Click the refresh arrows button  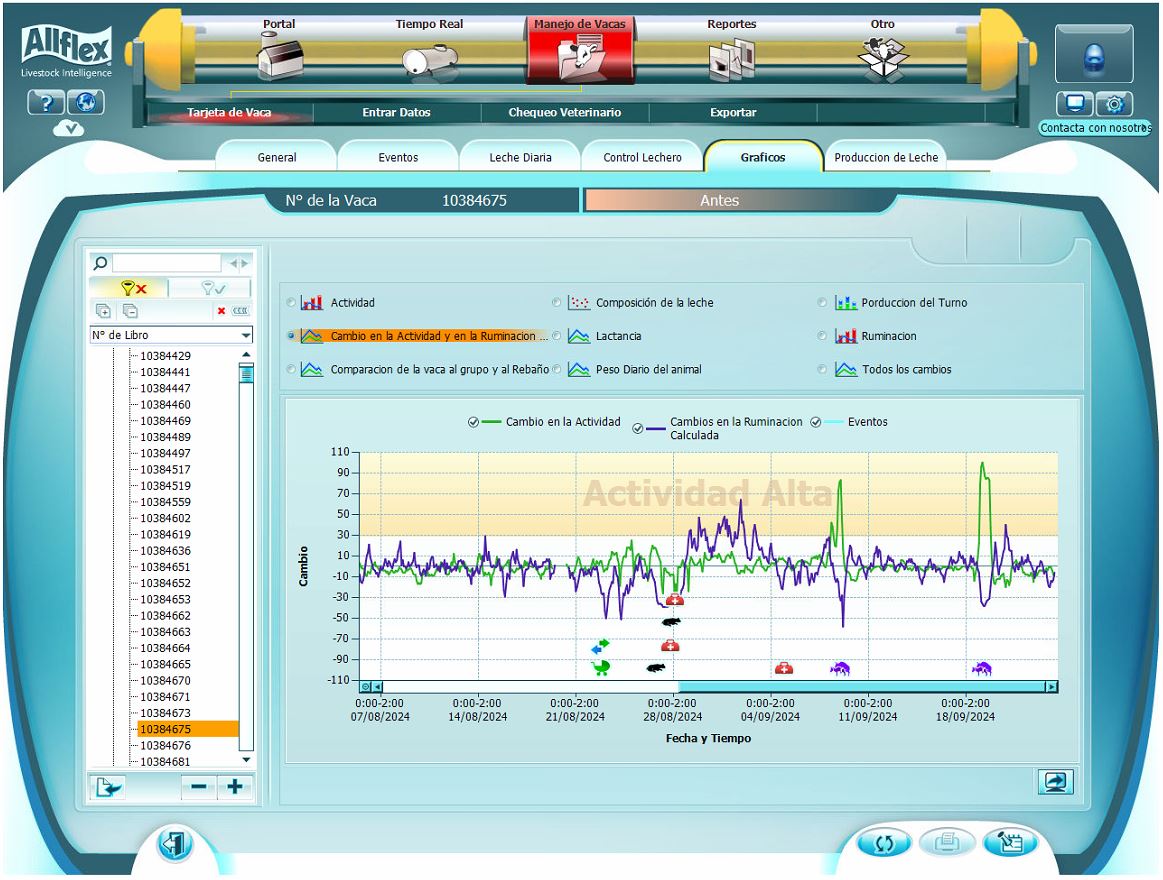pyautogui.click(x=884, y=843)
